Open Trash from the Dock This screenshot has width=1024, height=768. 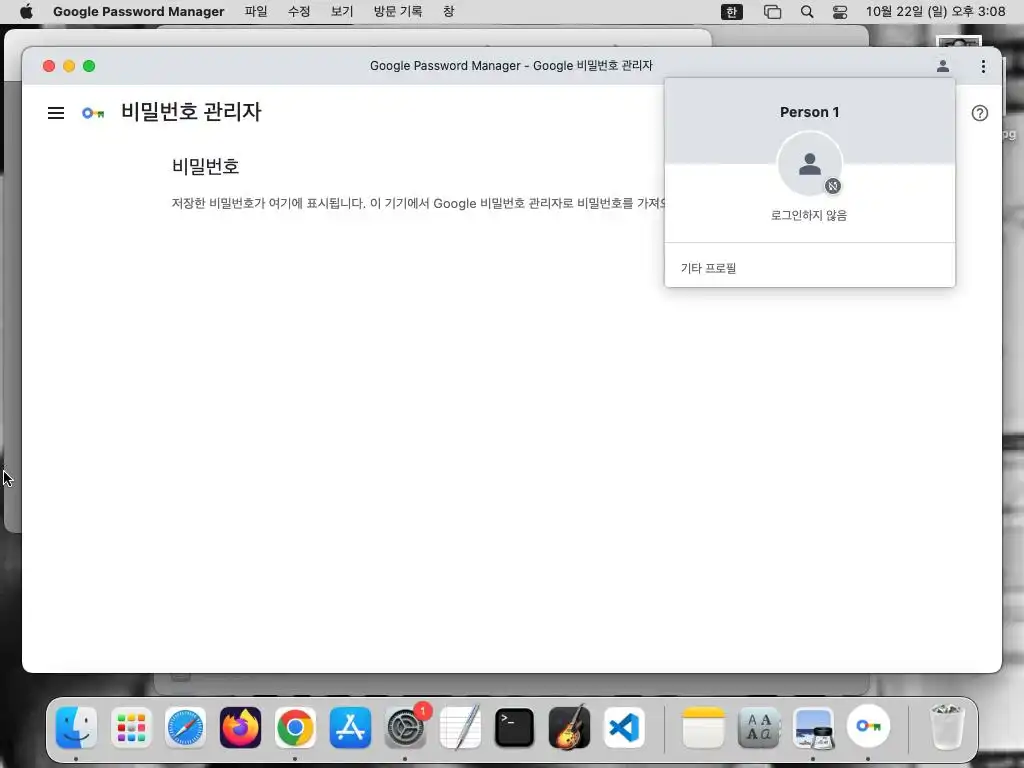click(x=946, y=728)
